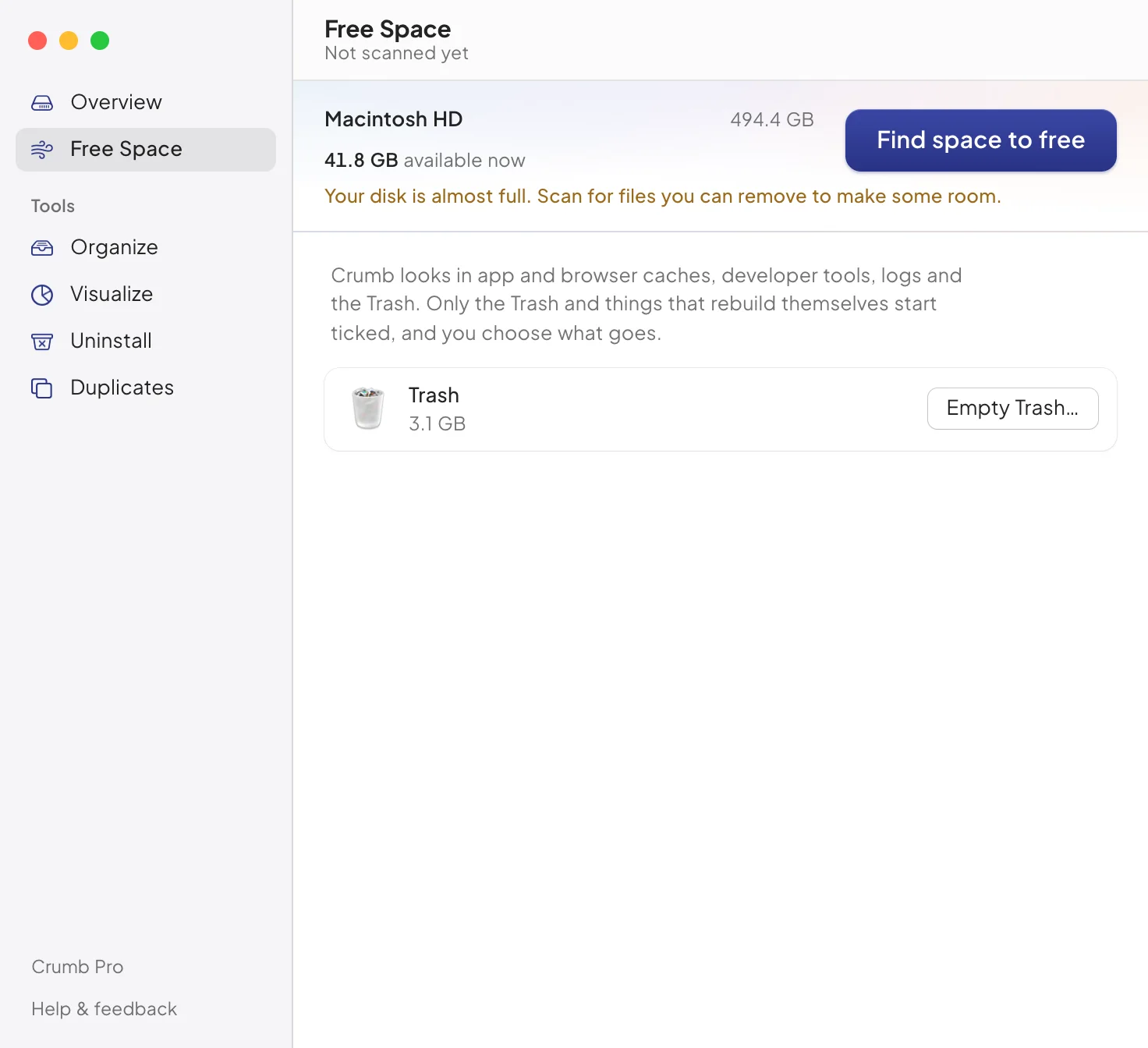Open the Duplicates tool

[x=146, y=388]
